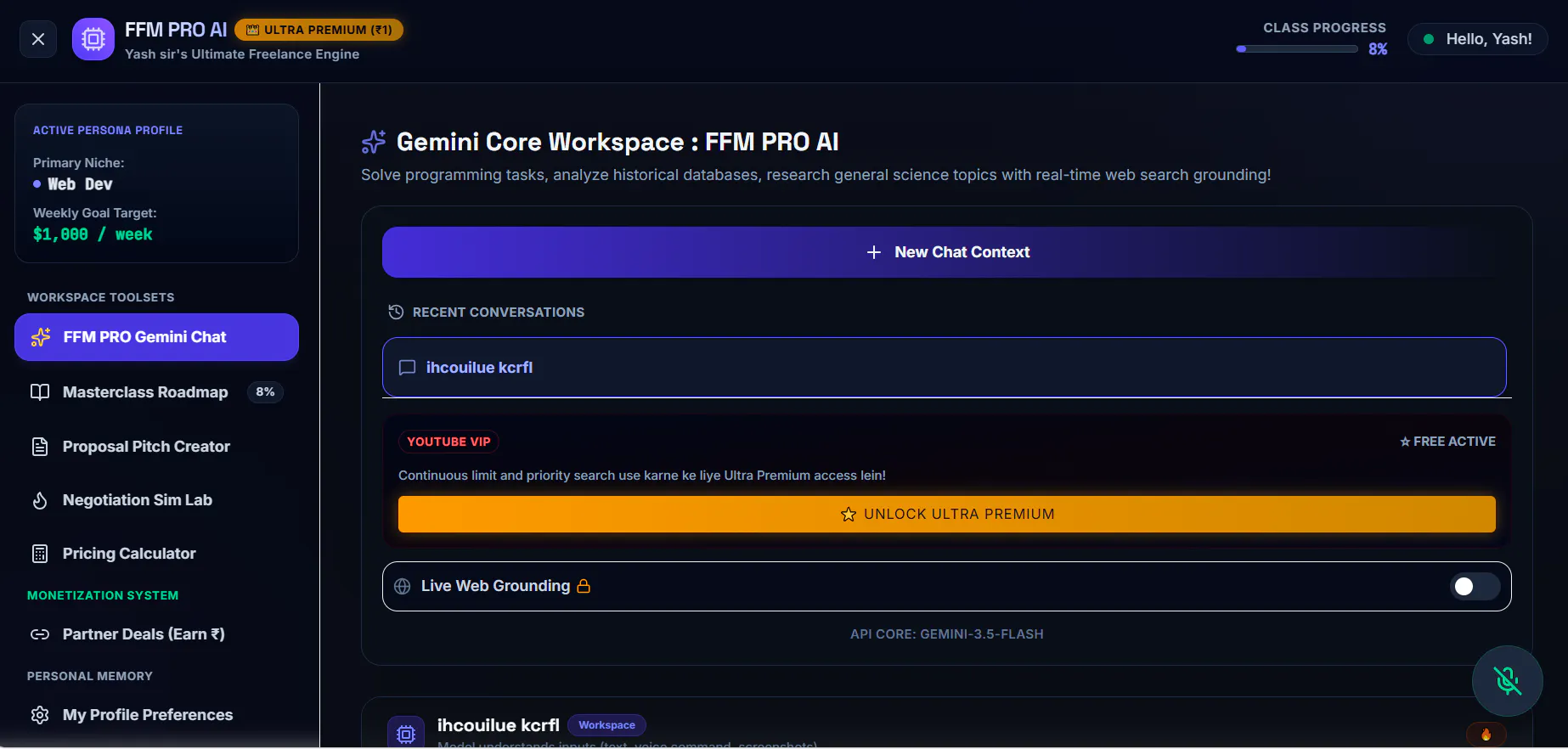This screenshot has height=749, width=1568.
Task: Click the lock icon after Live Web Grounding
Action: tap(584, 586)
